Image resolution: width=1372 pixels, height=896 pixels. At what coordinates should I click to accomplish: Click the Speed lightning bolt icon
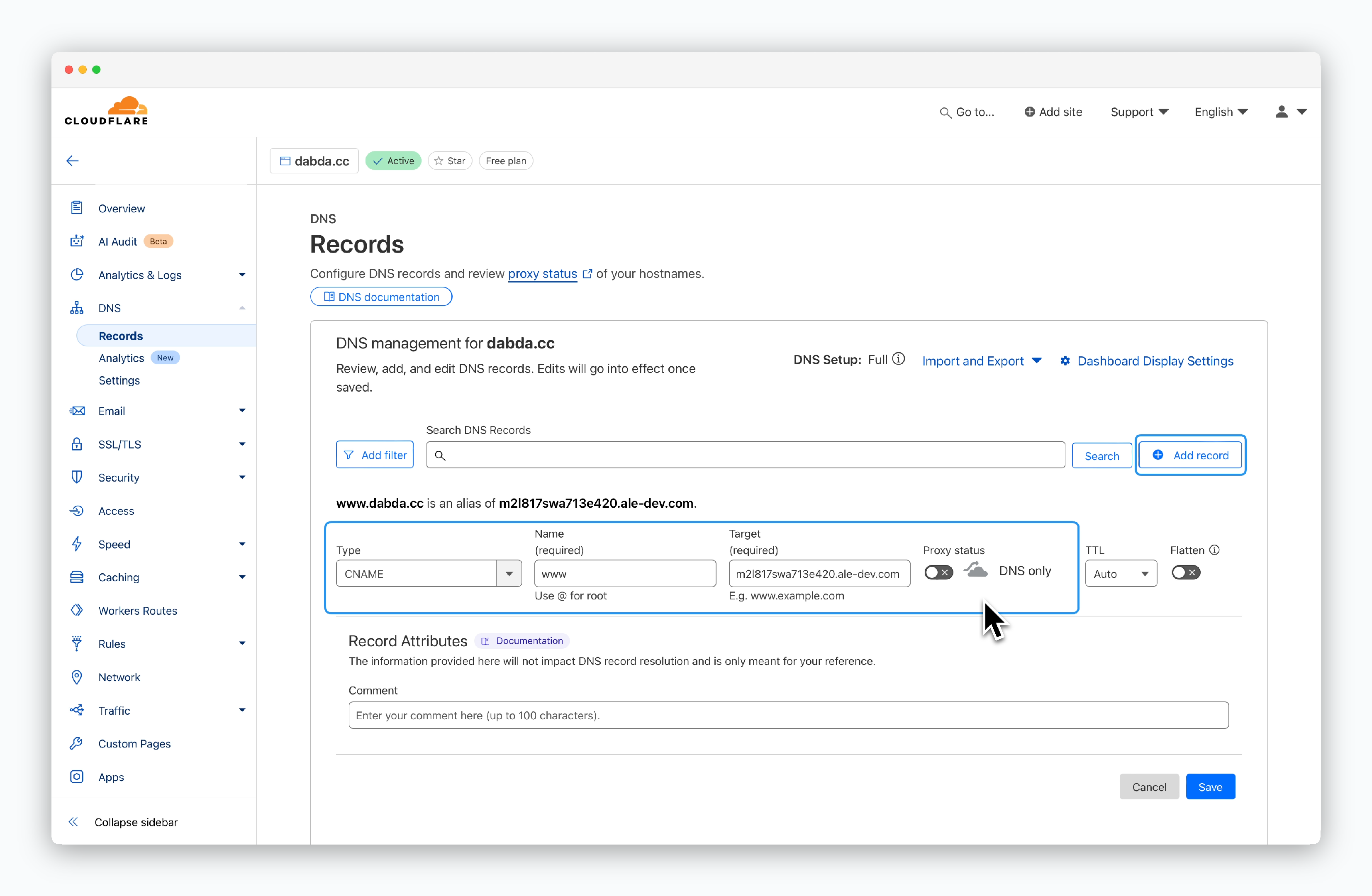77,544
